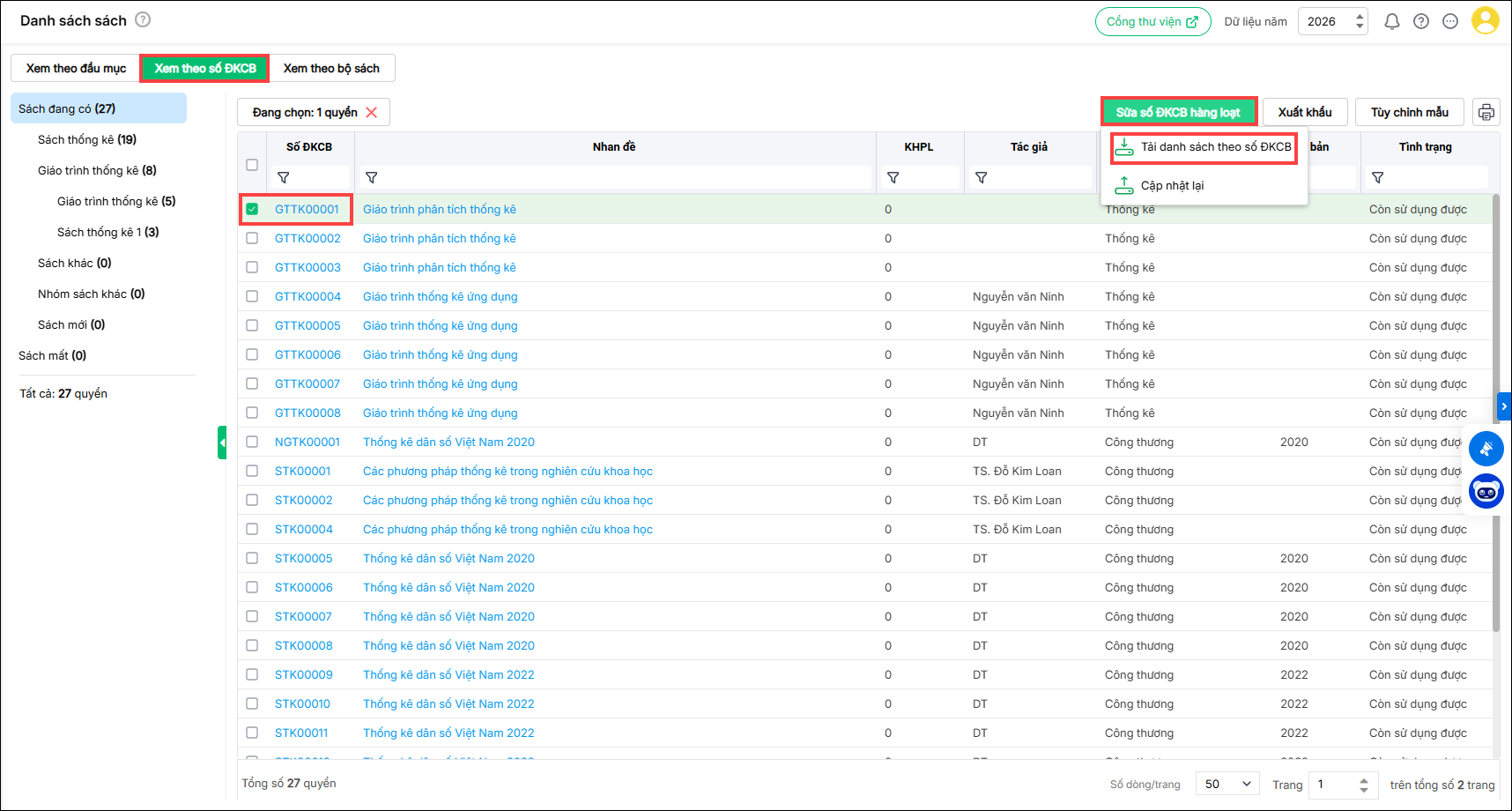The width and height of the screenshot is (1512, 811).
Task: Open the robot chat assistant icon
Action: [x=1486, y=491]
